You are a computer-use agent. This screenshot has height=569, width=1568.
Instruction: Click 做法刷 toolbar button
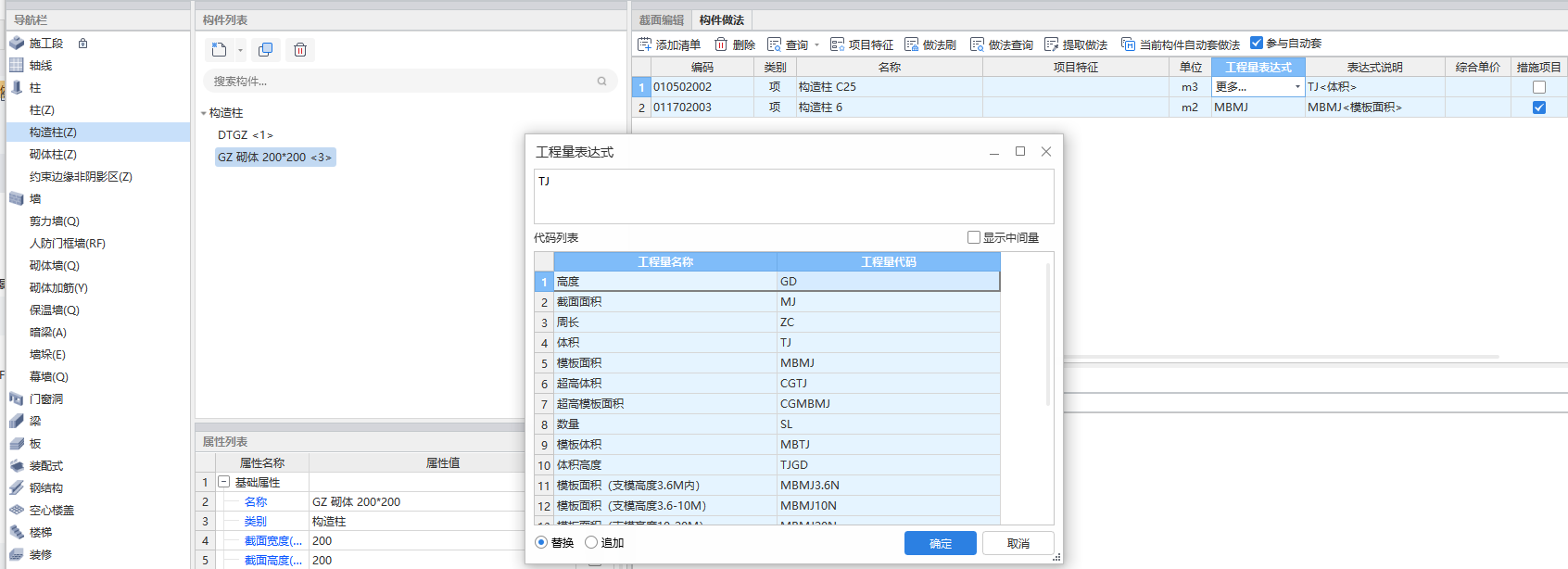click(930, 44)
